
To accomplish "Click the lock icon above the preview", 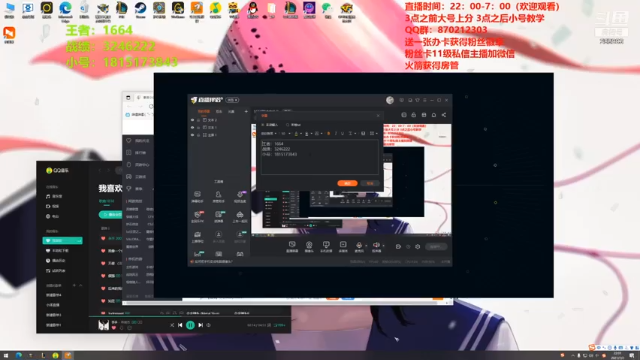I will [413, 115].
